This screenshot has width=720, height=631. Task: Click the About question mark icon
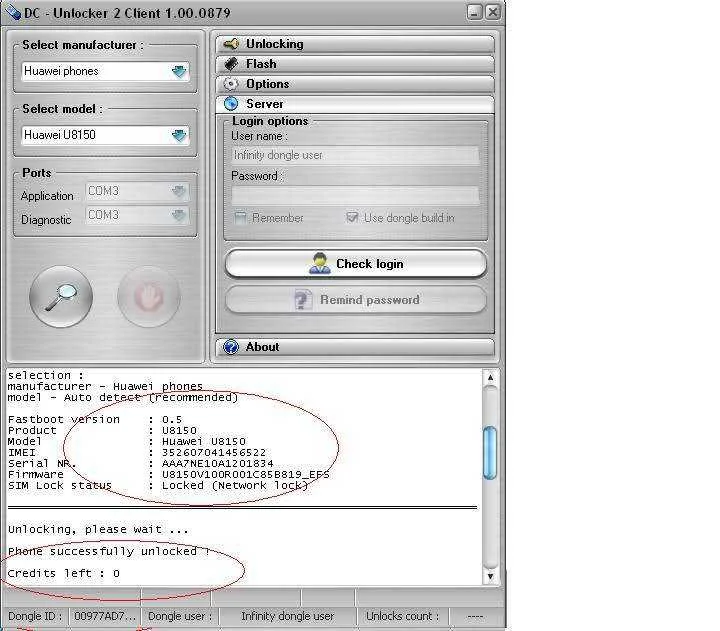[231, 347]
